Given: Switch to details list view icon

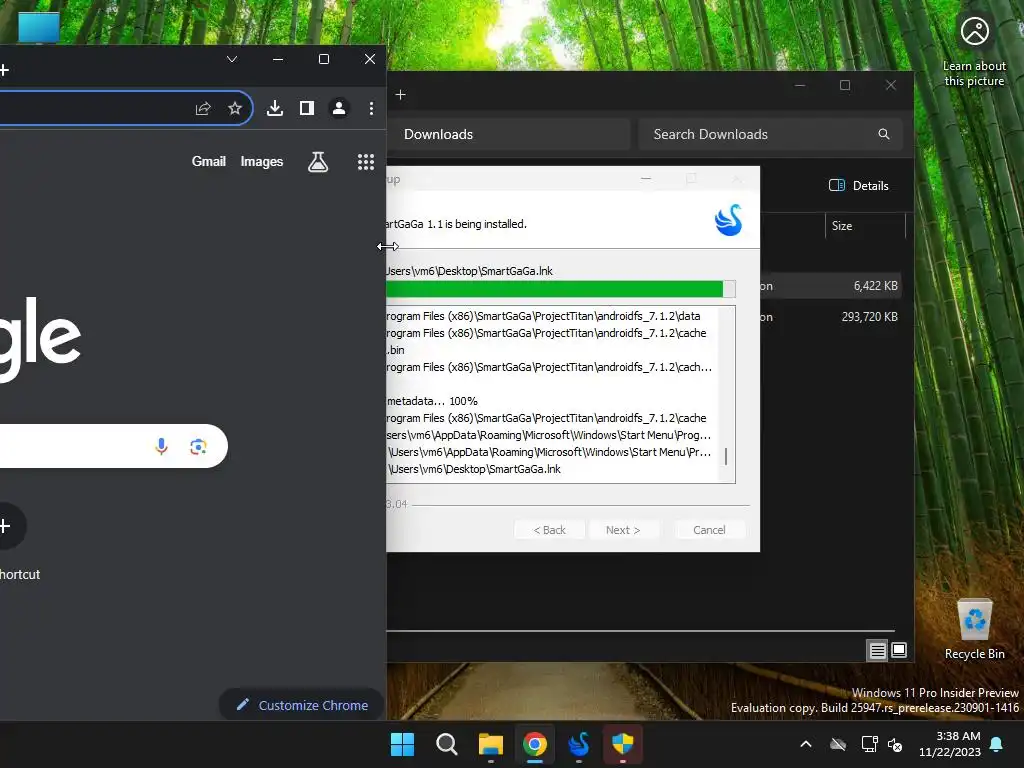Looking at the screenshot, I should [877, 650].
